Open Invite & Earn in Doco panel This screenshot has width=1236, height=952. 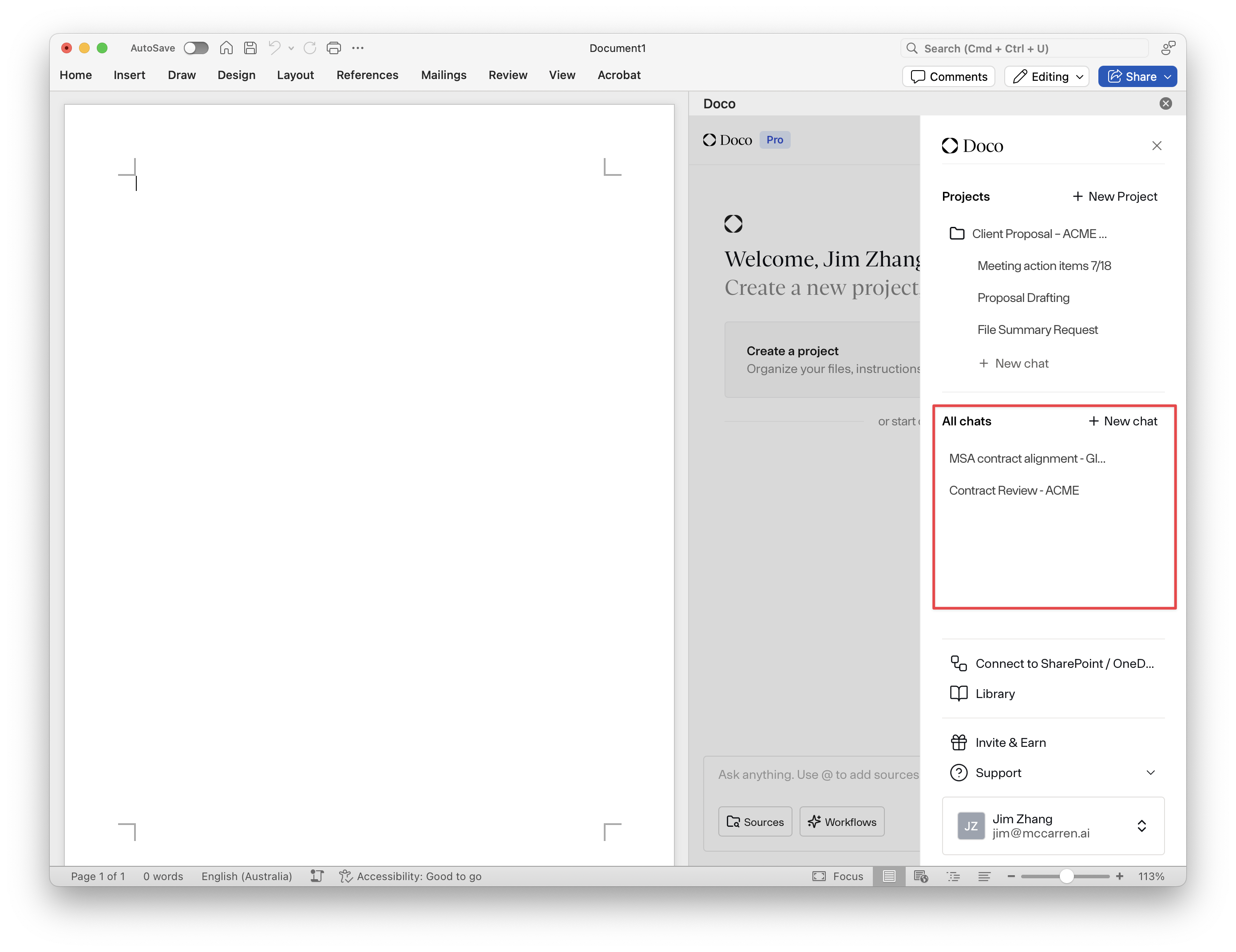click(x=1011, y=742)
